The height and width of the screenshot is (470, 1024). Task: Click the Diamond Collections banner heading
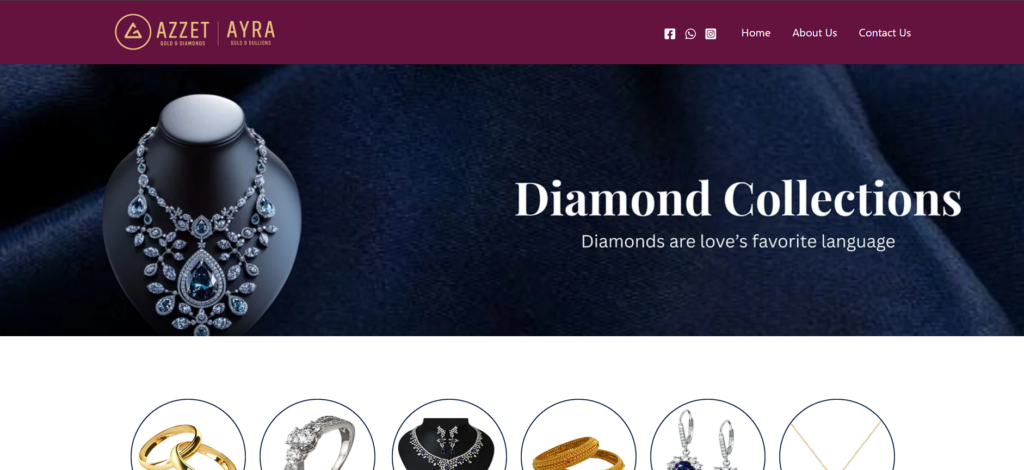coord(738,198)
